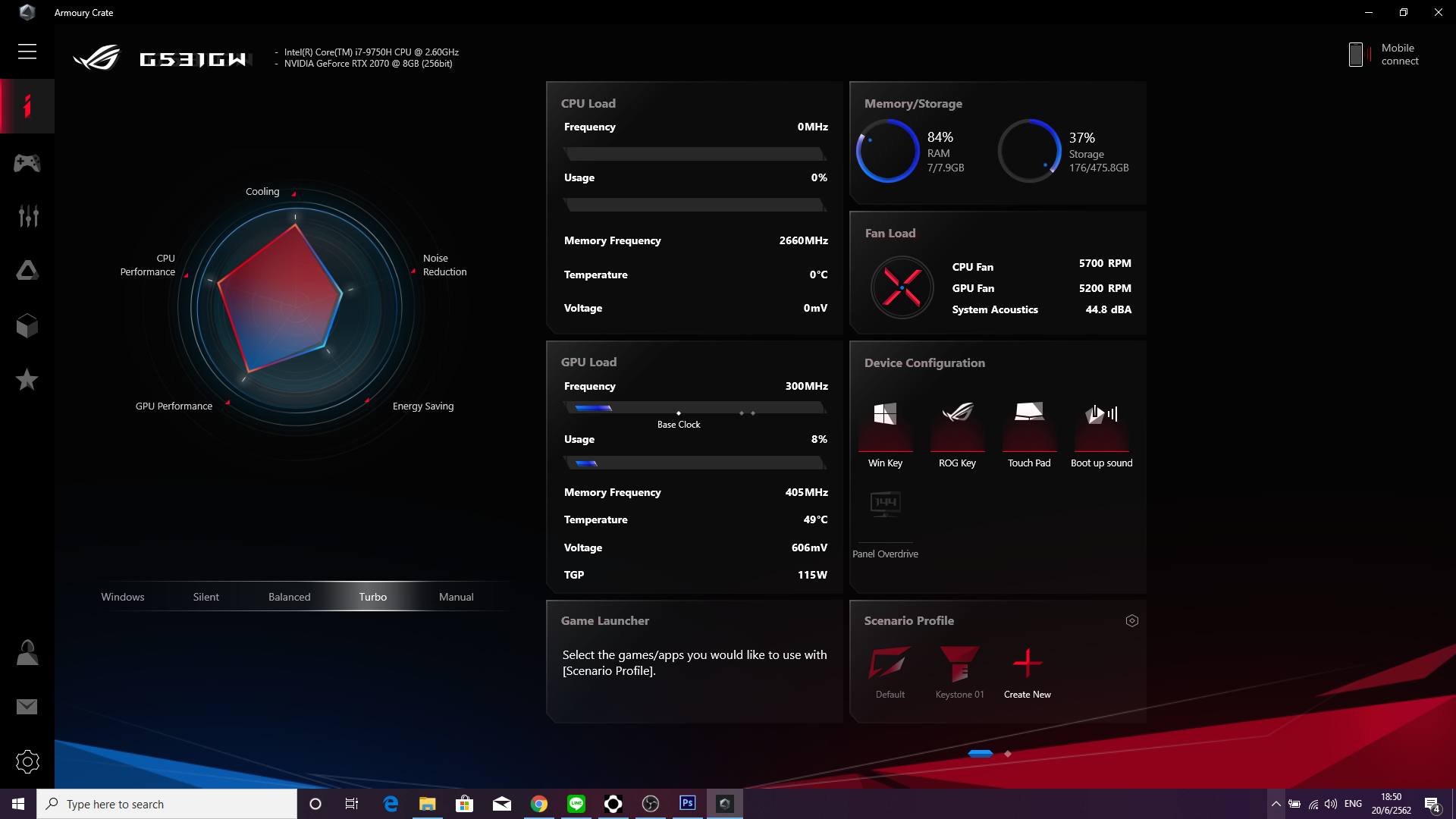Click the GPU frequency bar
1456x819 pixels.
click(695, 408)
